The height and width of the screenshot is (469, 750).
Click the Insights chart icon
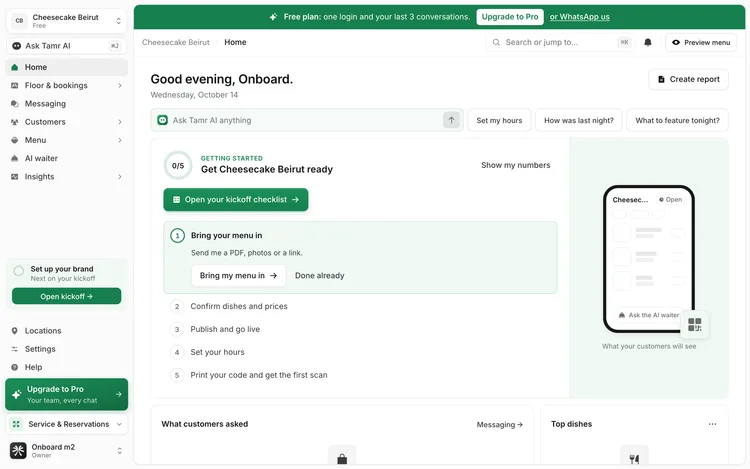point(15,176)
